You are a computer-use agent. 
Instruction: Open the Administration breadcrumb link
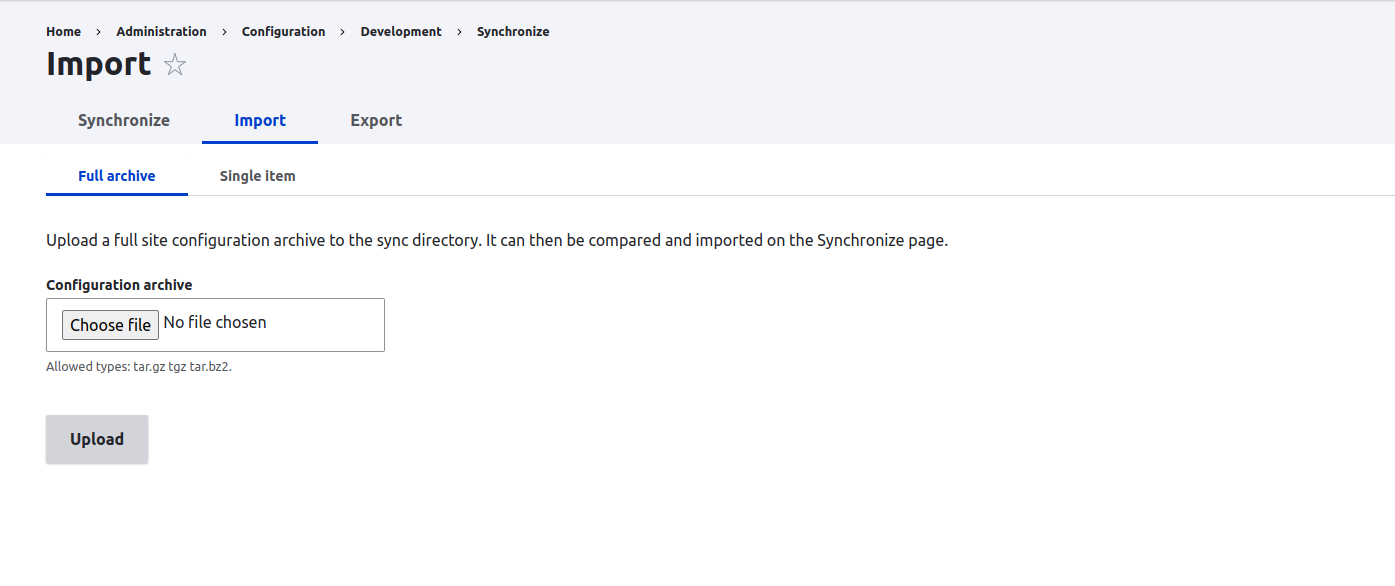pos(161,31)
